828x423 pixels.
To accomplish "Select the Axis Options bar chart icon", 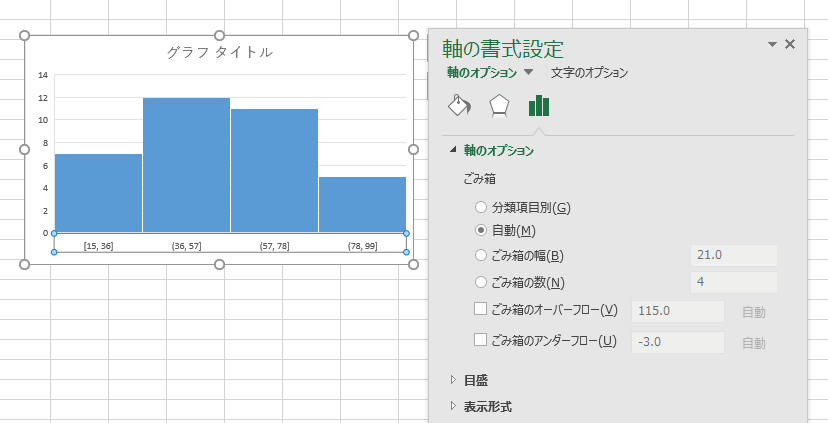I will (x=539, y=106).
